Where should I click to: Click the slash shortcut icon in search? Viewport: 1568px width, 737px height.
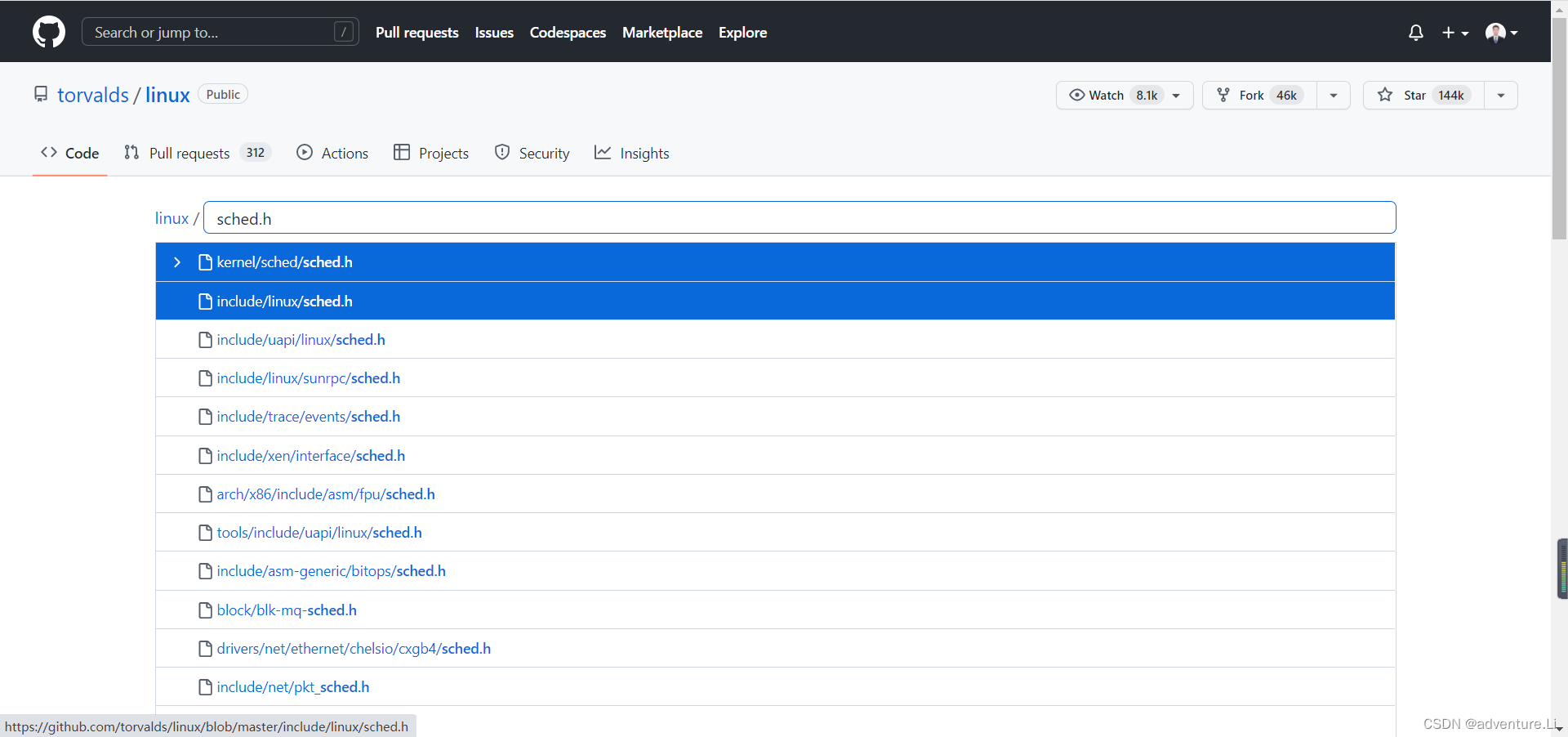(344, 32)
